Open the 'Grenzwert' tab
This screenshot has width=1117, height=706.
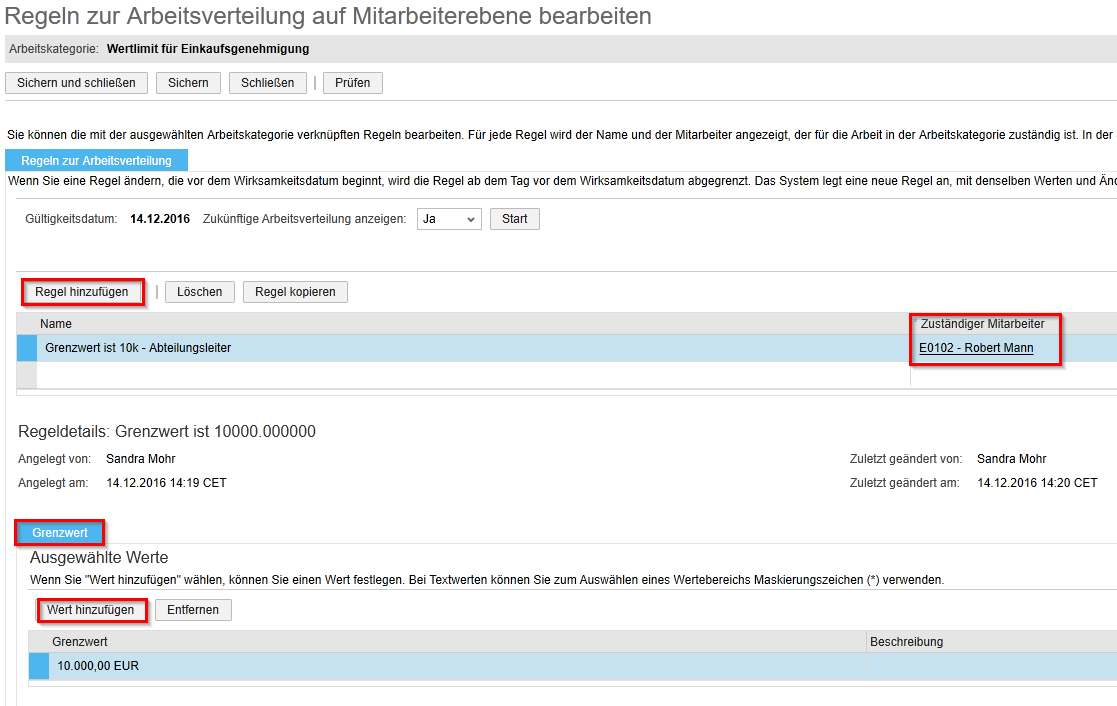[x=60, y=533]
